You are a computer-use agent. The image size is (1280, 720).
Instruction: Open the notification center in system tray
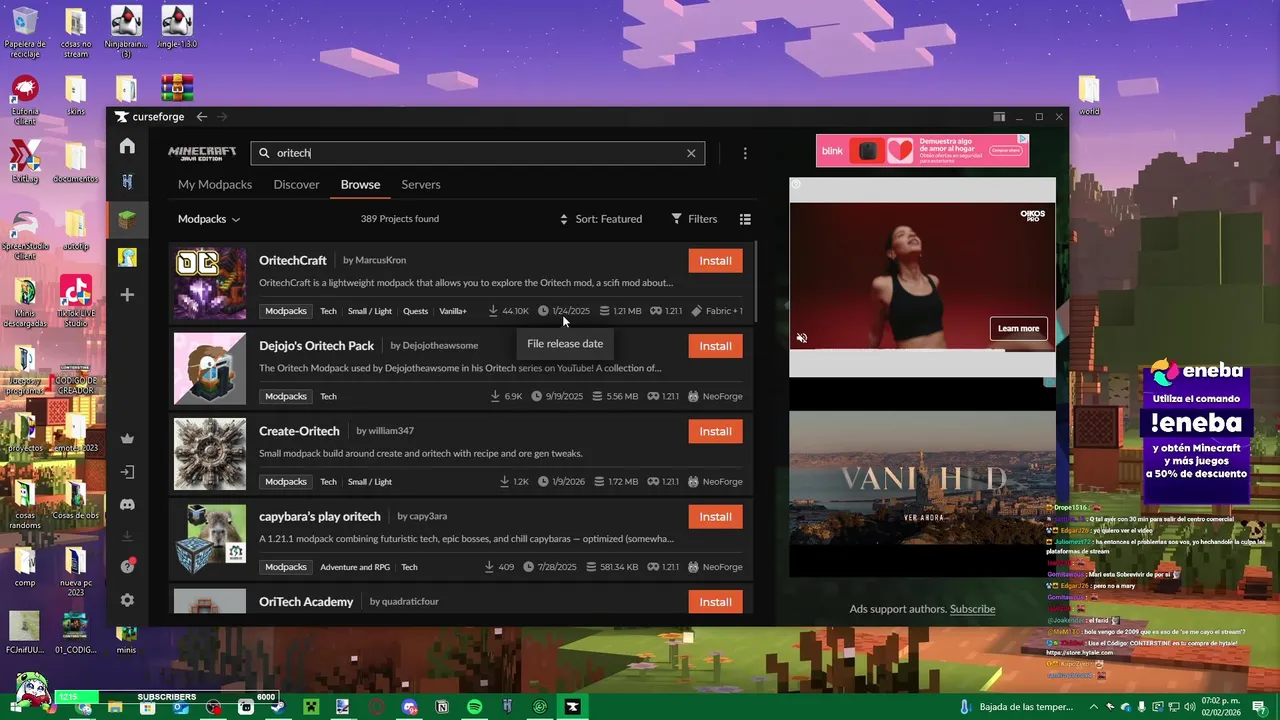pyautogui.click(x=1259, y=707)
